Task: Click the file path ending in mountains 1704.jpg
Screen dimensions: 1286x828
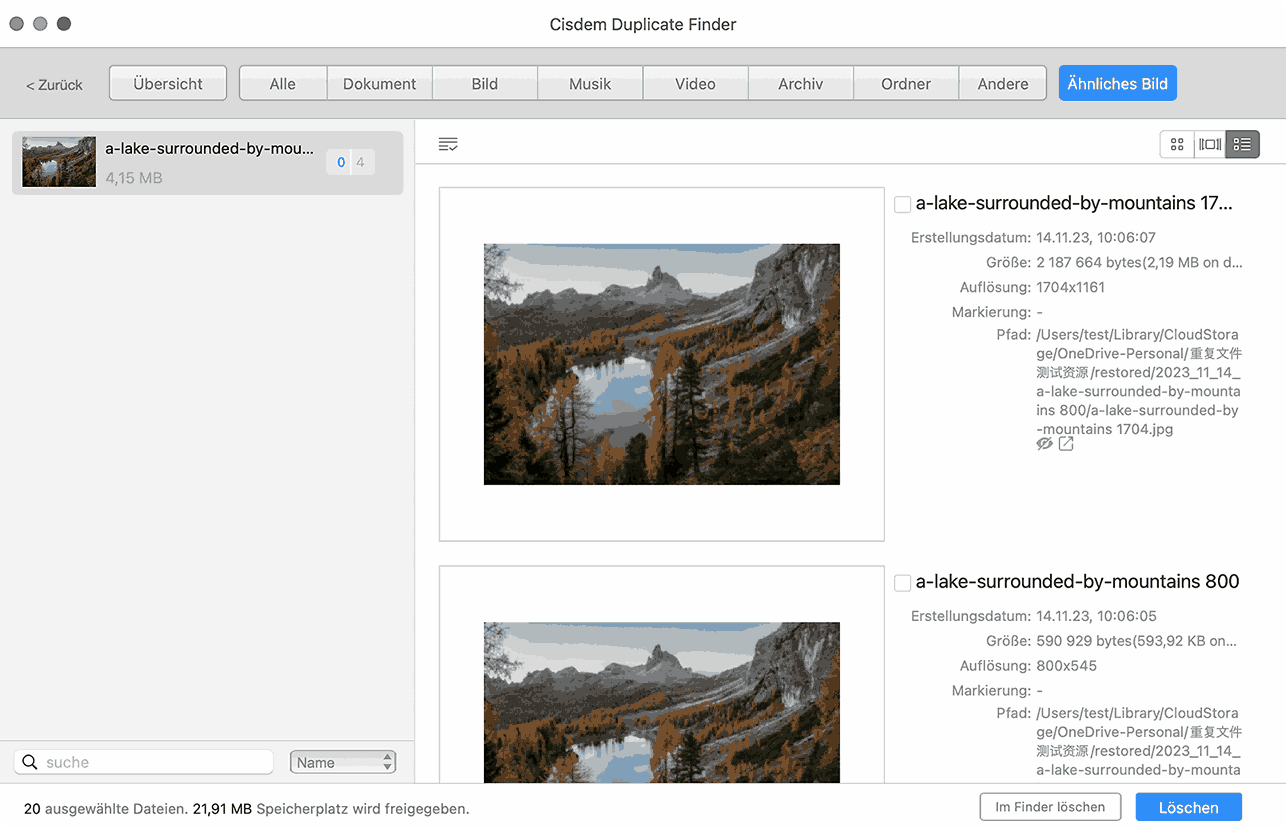Action: click(x=1139, y=382)
